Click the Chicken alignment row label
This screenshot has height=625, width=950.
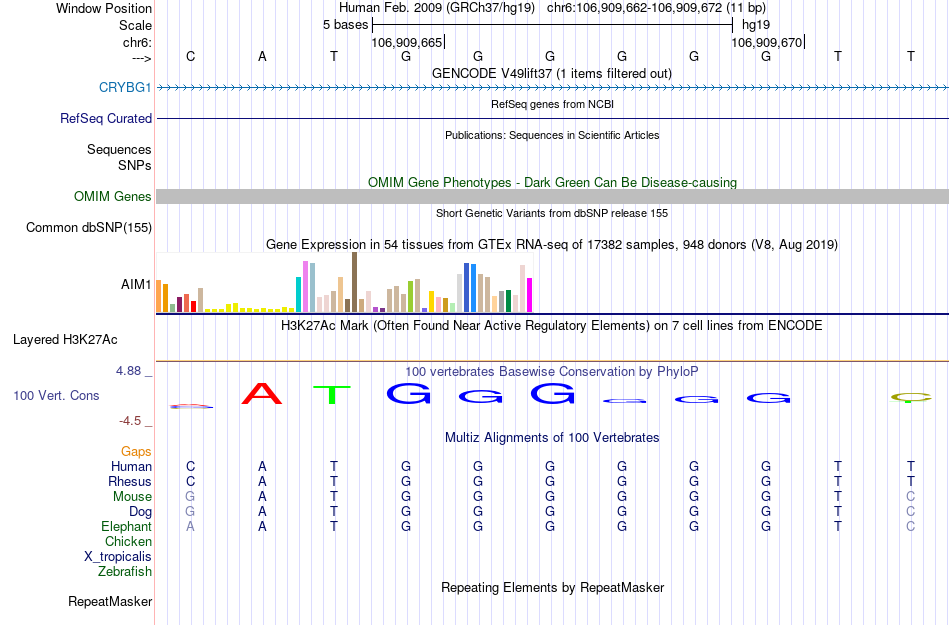[128, 542]
